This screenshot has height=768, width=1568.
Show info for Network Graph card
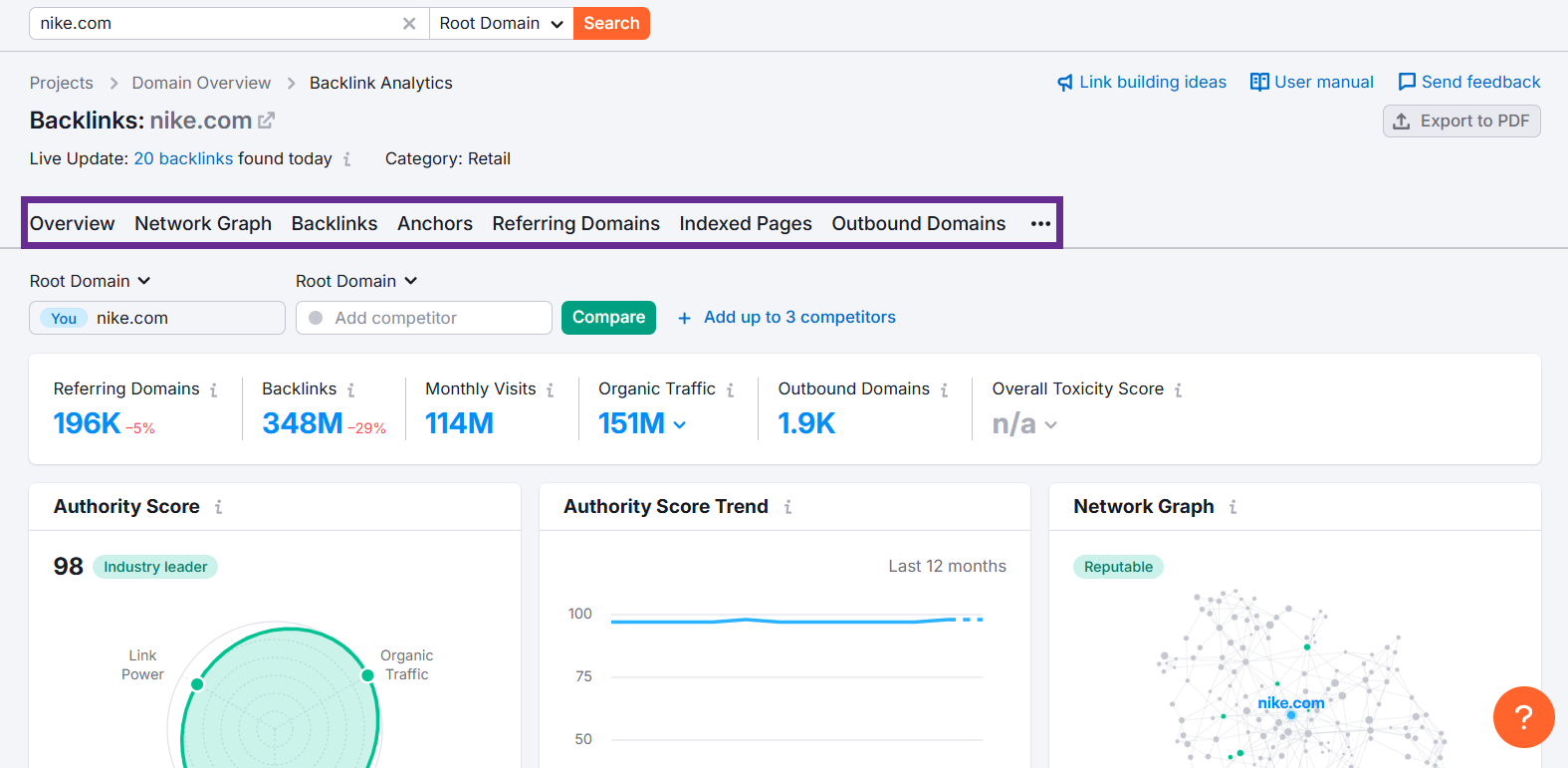coord(1232,507)
